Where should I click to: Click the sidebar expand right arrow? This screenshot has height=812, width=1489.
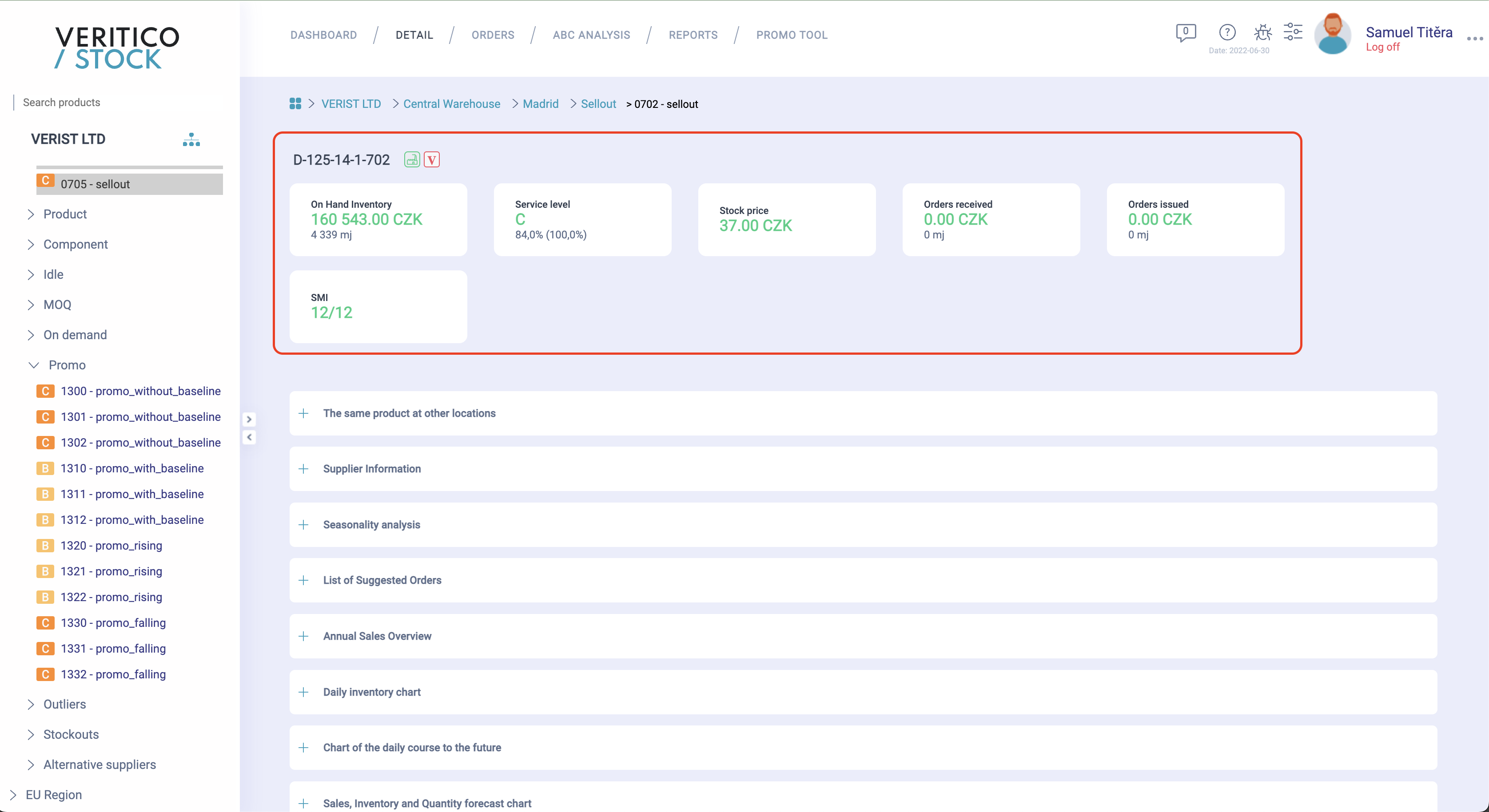[x=249, y=419]
